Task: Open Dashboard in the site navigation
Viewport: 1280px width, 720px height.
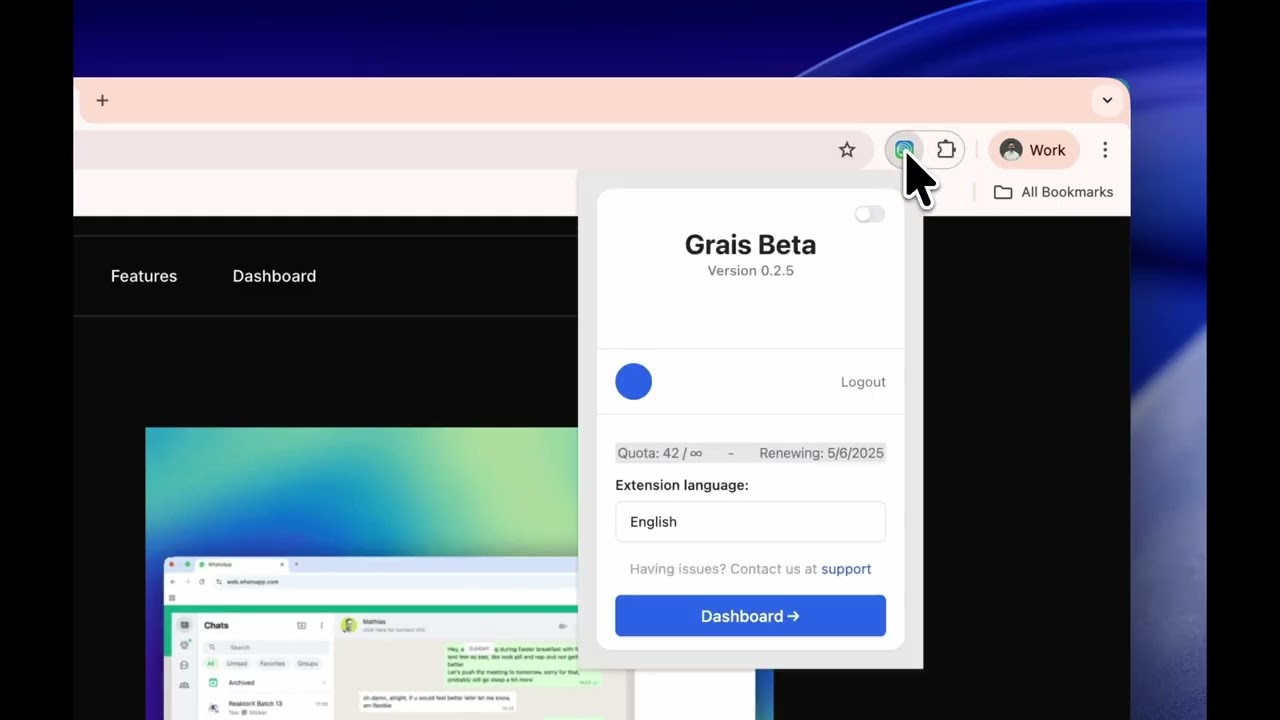Action: (x=274, y=276)
